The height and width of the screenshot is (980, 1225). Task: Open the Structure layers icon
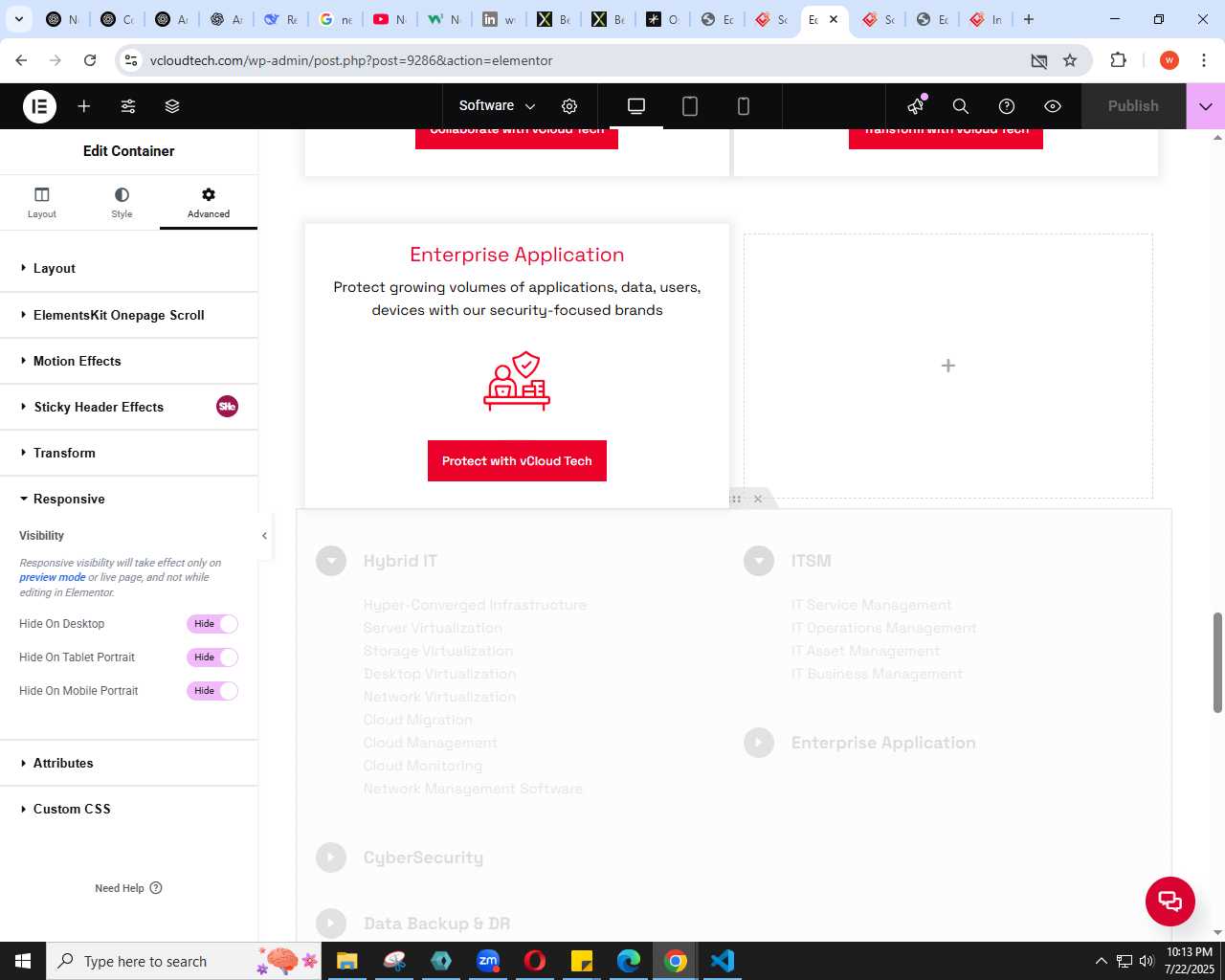(x=172, y=106)
